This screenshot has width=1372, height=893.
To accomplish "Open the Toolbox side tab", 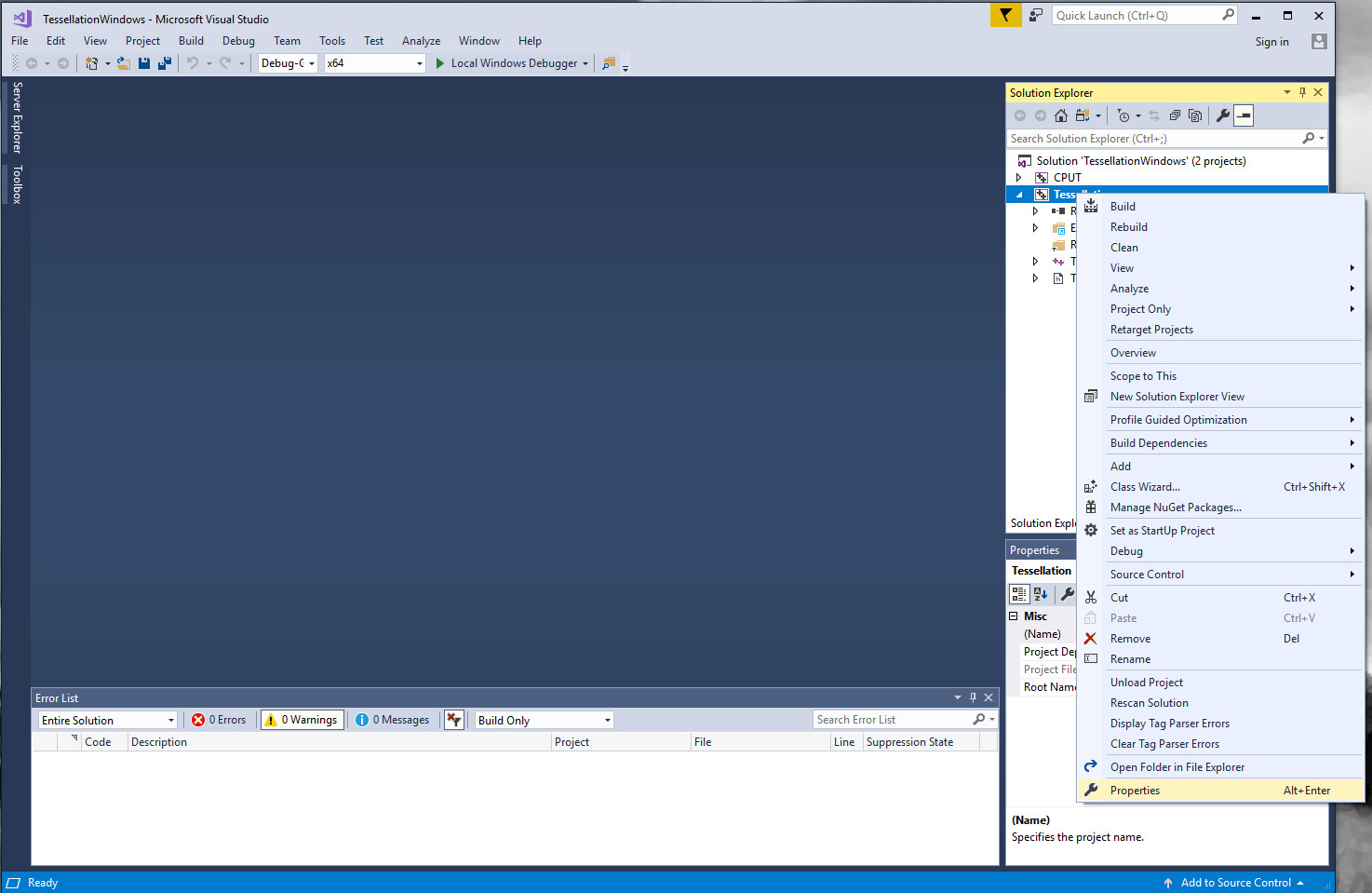I will pyautogui.click(x=17, y=184).
